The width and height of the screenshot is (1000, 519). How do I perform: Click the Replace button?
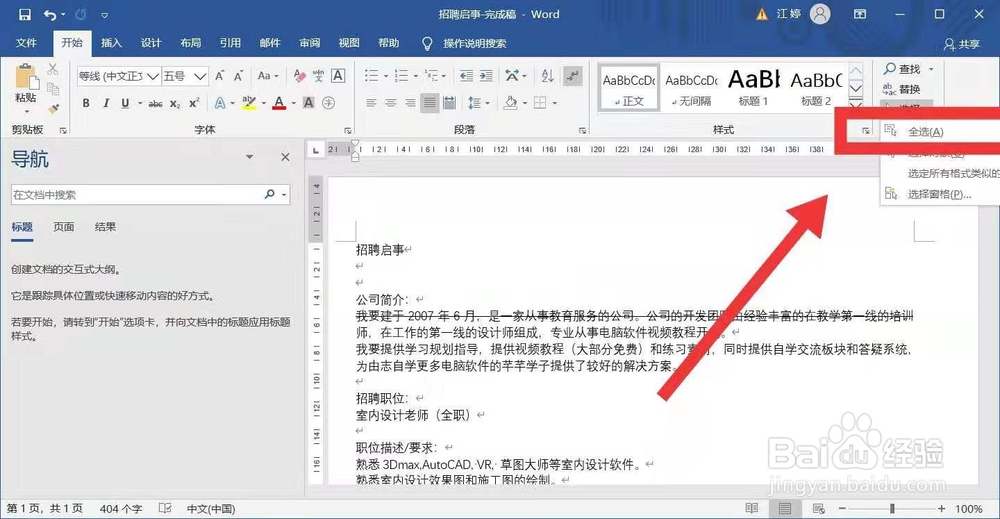tap(902, 89)
